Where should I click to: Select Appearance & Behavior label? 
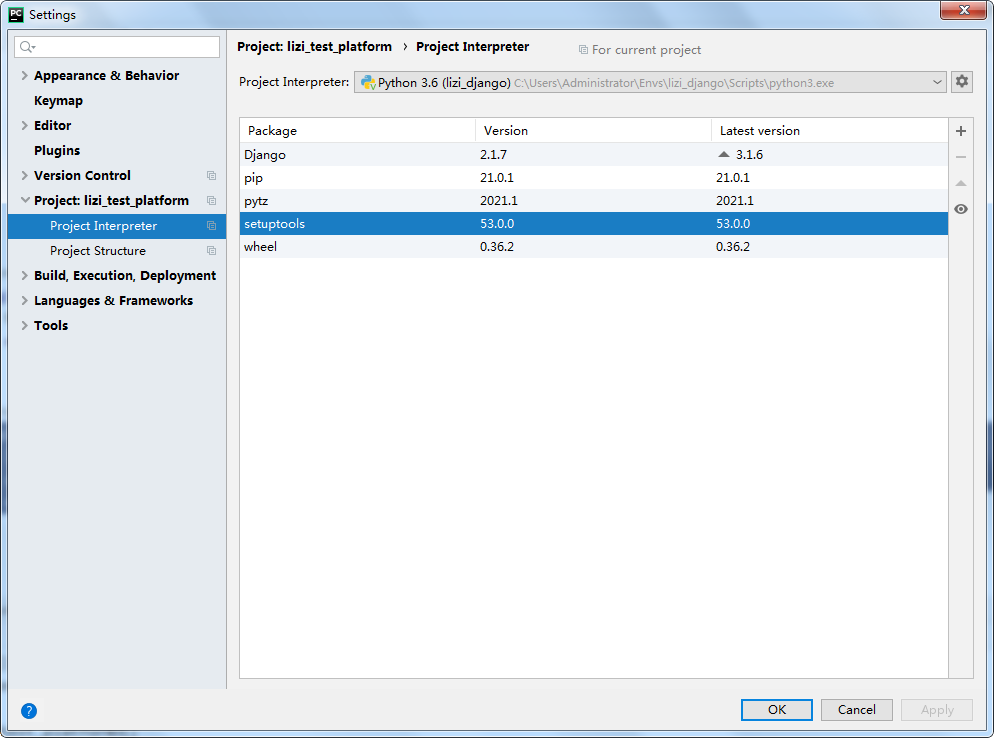[x=106, y=75]
